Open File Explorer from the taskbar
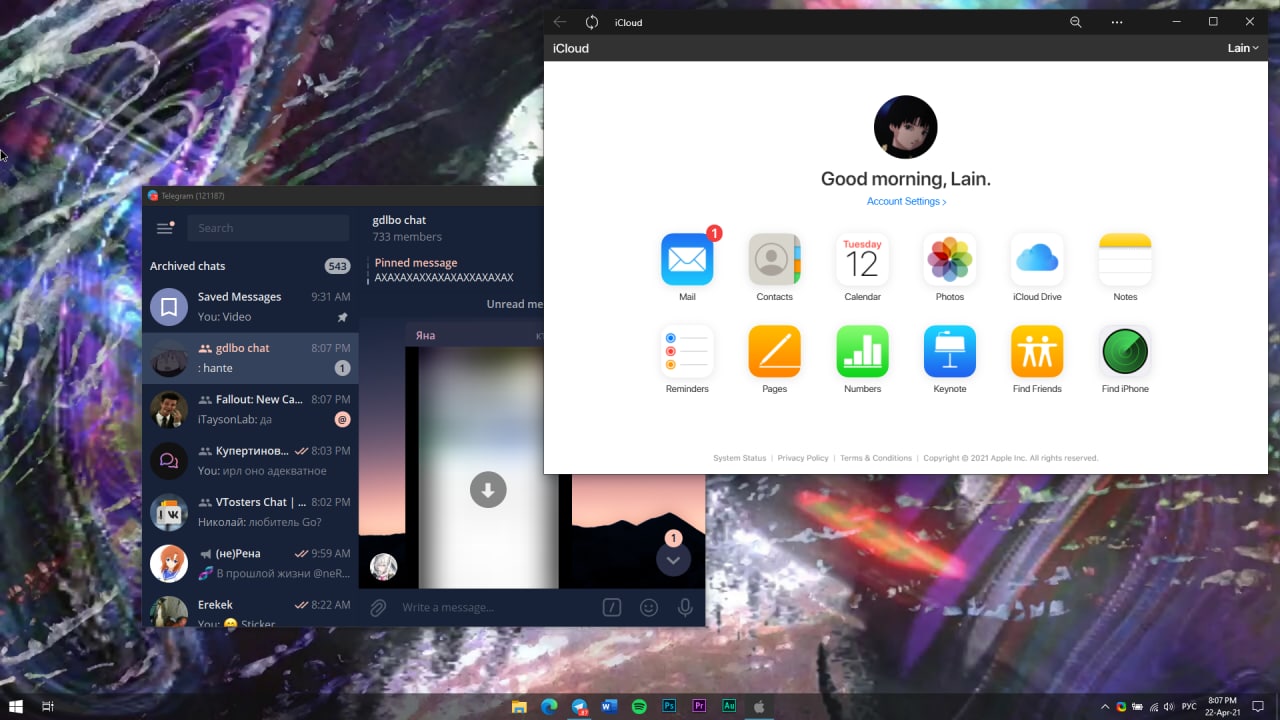 click(519, 706)
